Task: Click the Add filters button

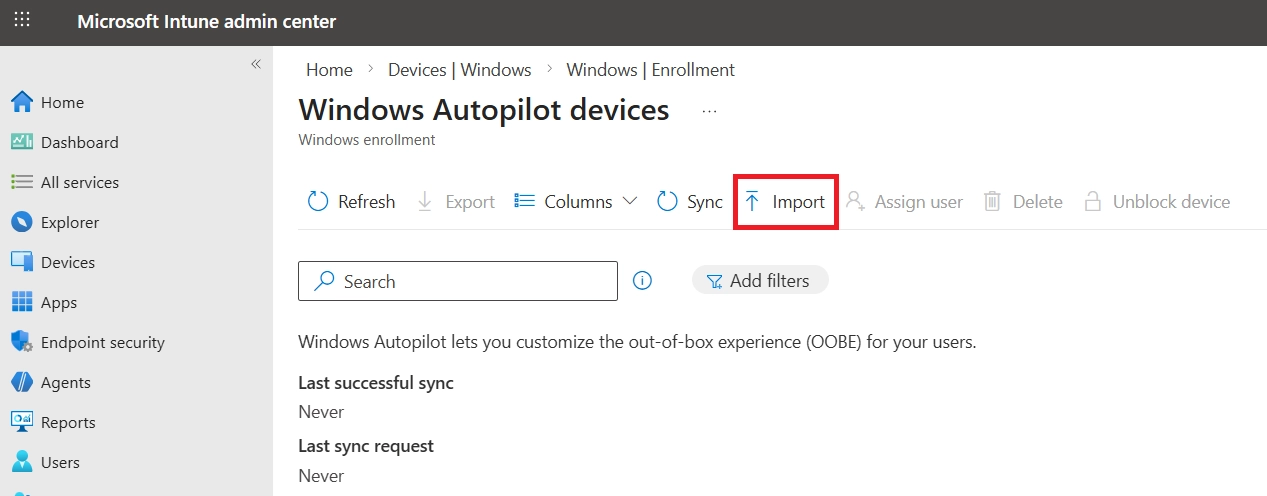Action: [x=759, y=281]
